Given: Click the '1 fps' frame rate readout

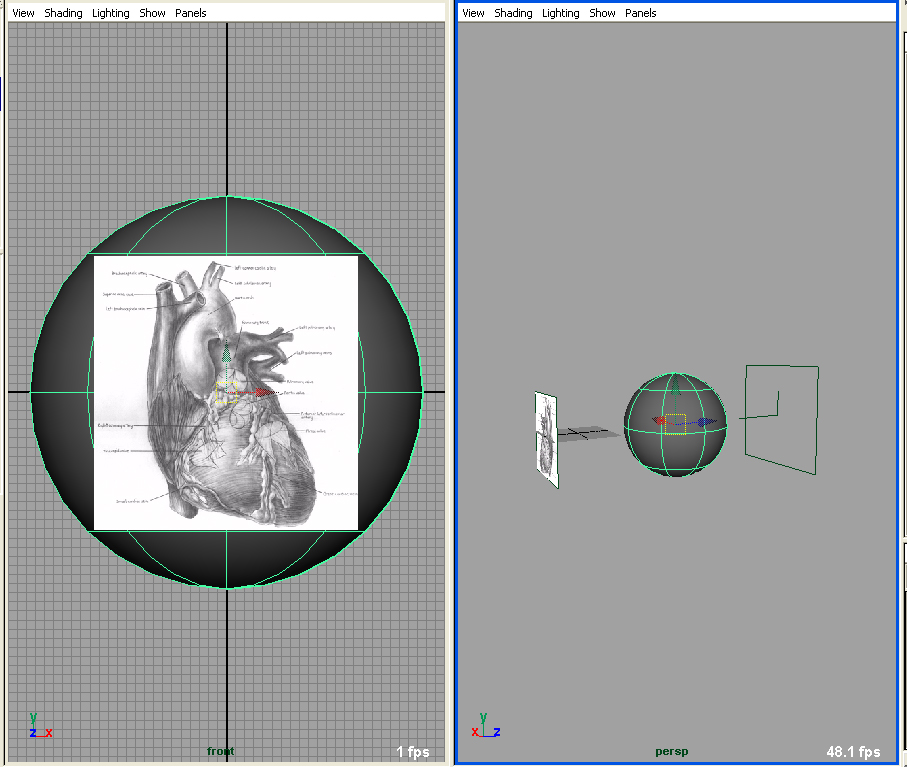Looking at the screenshot, I should click(x=413, y=751).
